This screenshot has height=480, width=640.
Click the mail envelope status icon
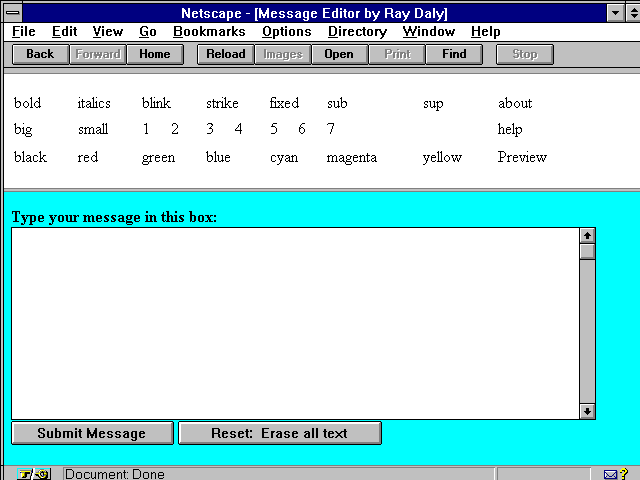click(x=611, y=475)
